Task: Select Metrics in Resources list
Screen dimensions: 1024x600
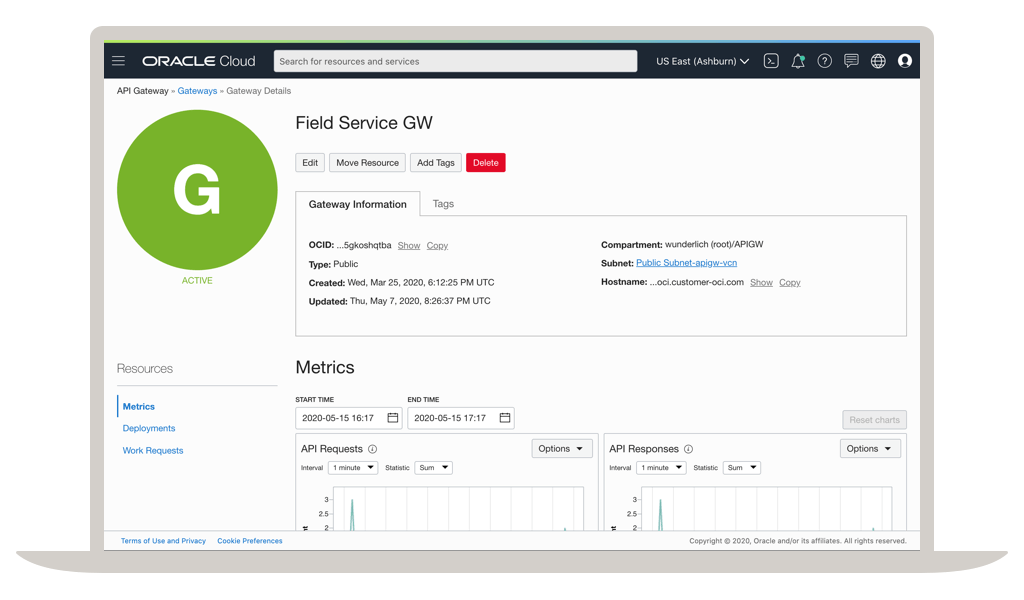Action: point(138,406)
